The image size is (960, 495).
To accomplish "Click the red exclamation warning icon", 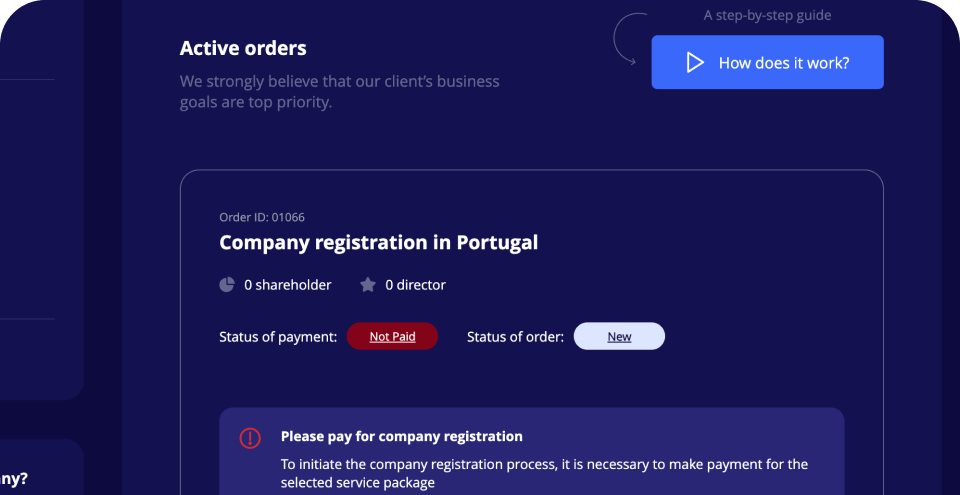I will click(250, 438).
